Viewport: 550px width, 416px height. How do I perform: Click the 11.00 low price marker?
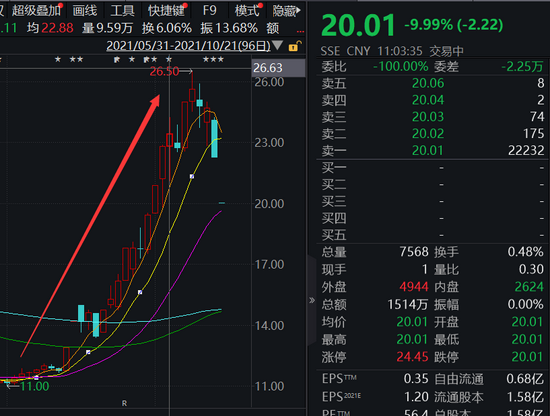[34, 387]
